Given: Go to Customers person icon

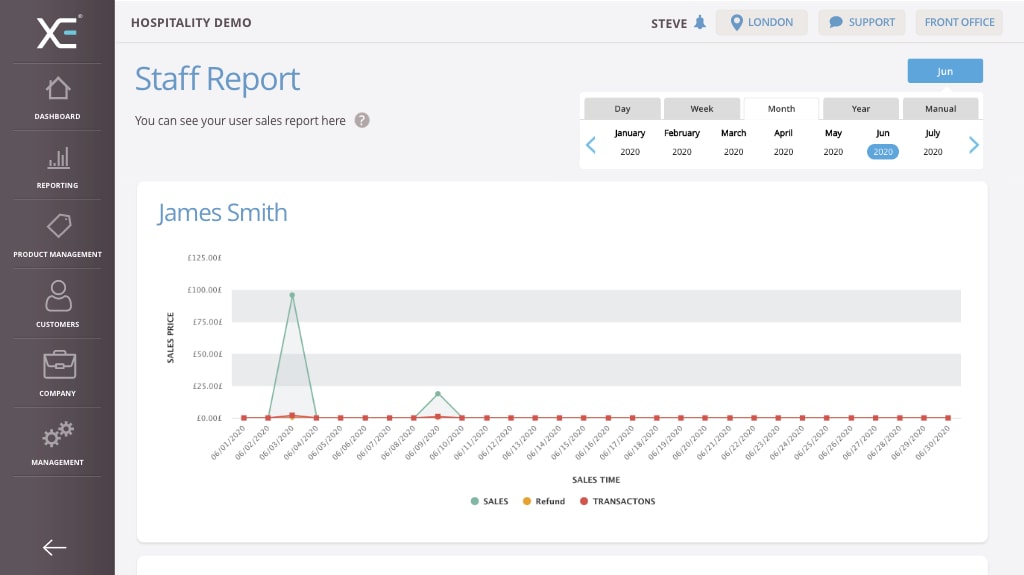Looking at the screenshot, I should coord(58,296).
